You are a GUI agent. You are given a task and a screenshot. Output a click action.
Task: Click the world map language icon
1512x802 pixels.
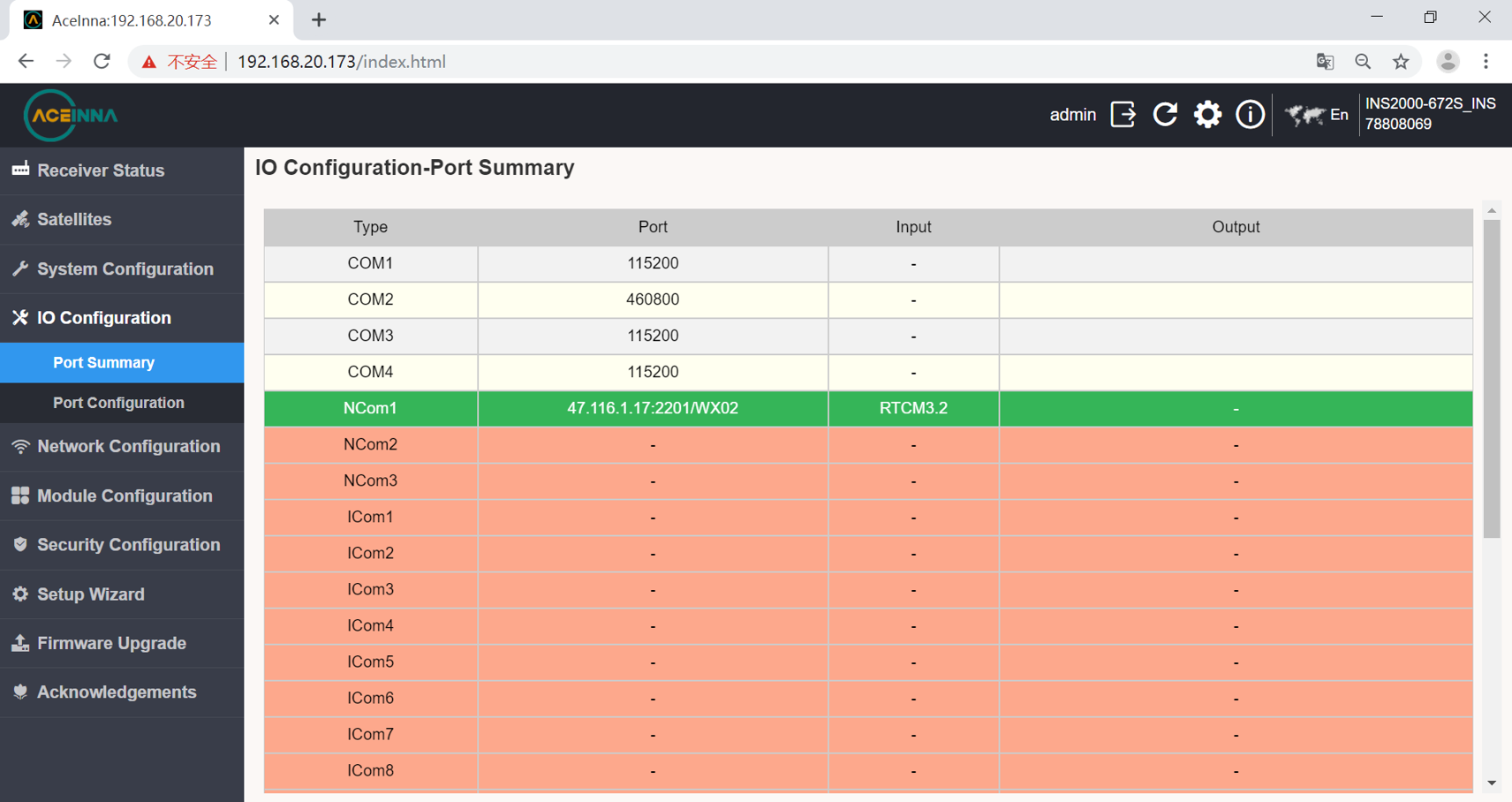tap(1304, 115)
